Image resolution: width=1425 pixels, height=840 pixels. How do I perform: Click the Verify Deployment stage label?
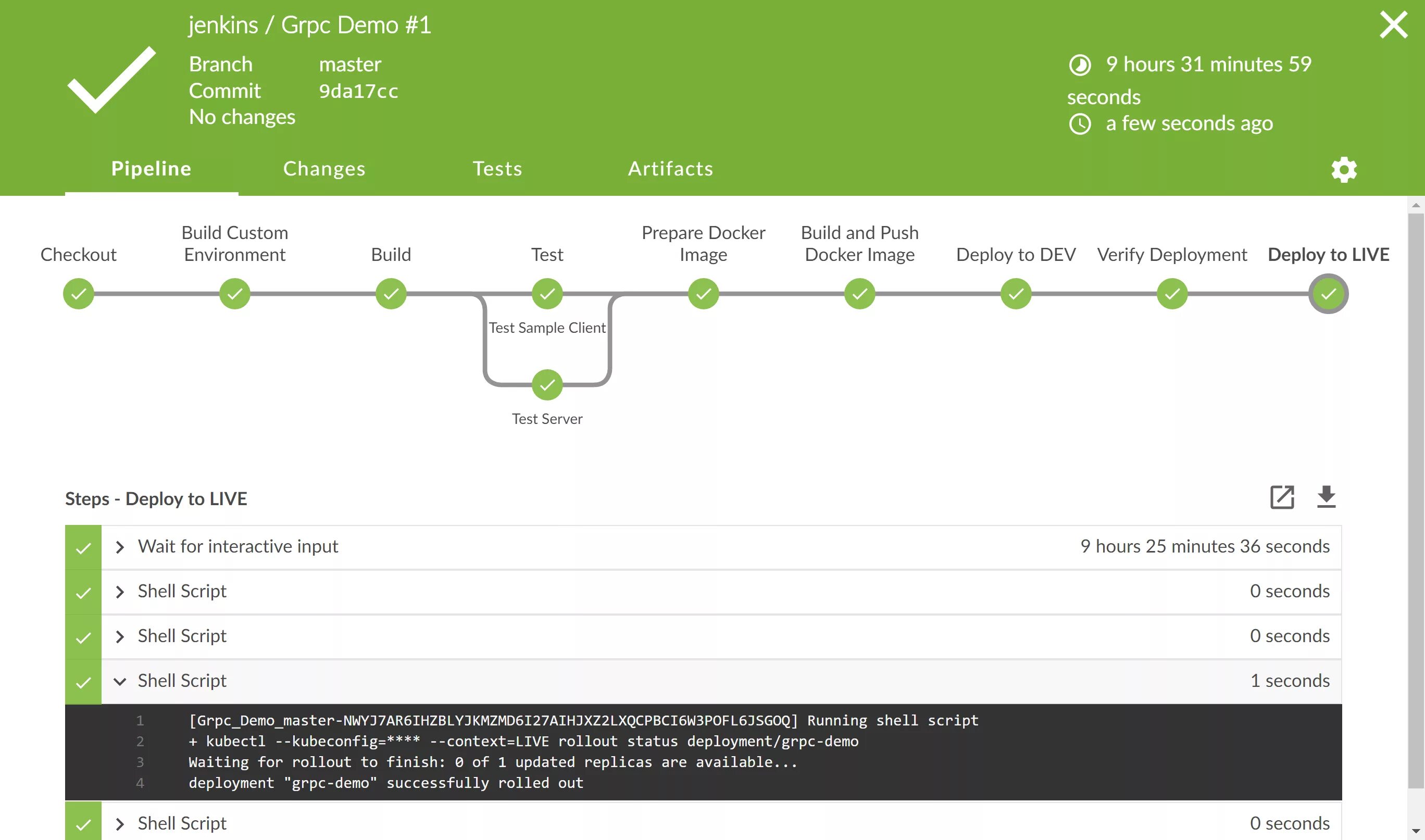tap(1172, 255)
